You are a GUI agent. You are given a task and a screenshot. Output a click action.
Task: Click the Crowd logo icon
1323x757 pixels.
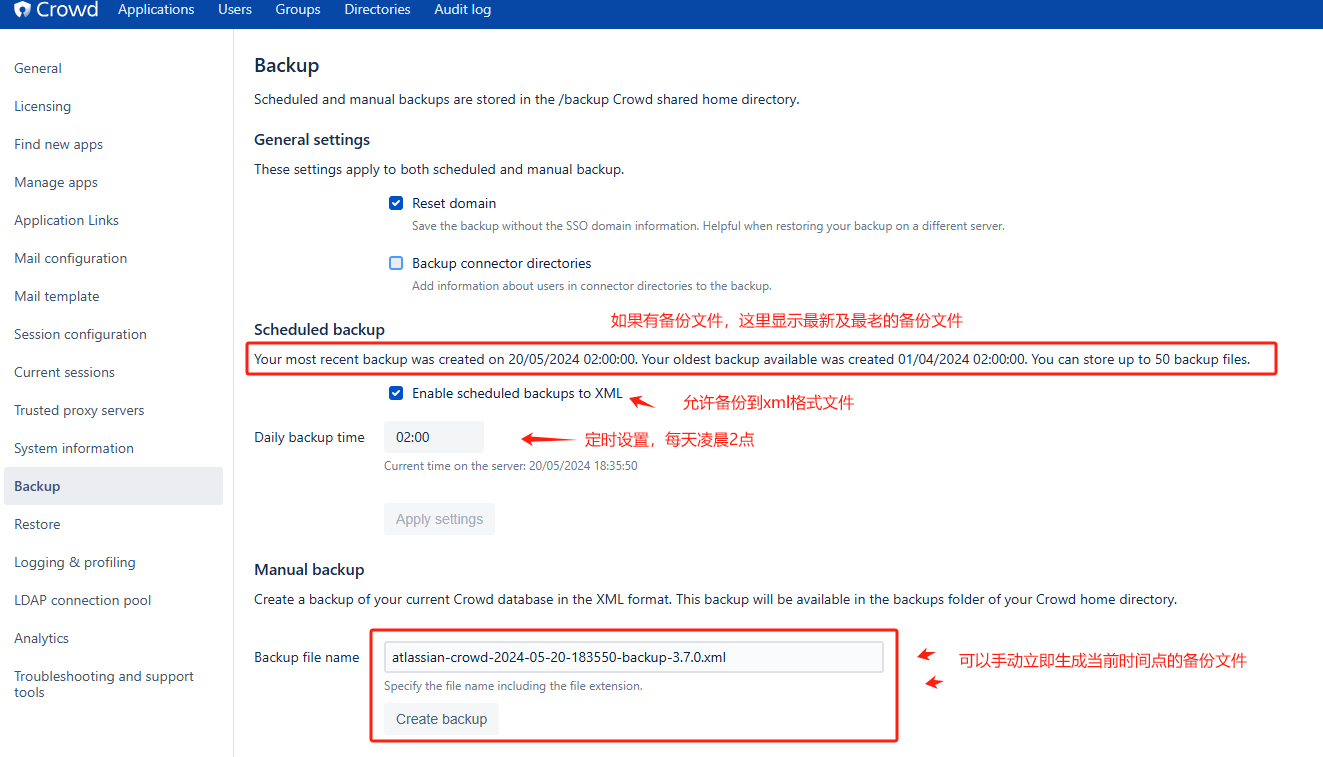(23, 10)
